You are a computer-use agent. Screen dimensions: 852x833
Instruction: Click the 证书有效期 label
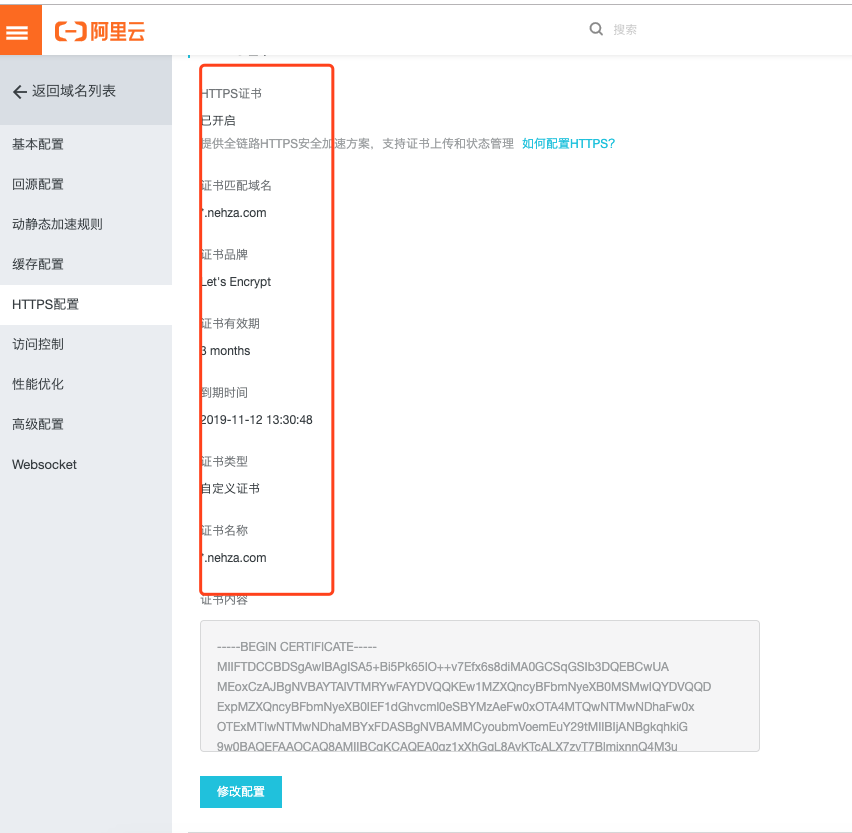coord(230,323)
